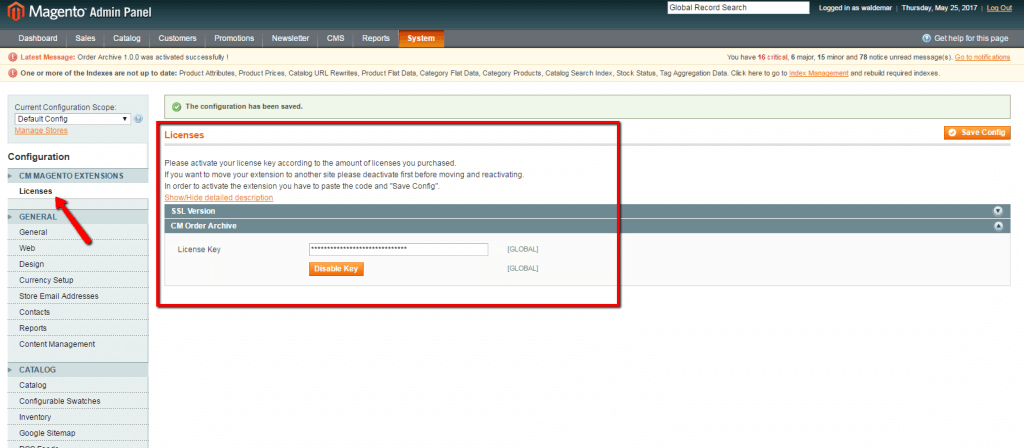Open the Dashboard menu item
Image resolution: width=1024 pixels, height=448 pixels.
coord(37,38)
